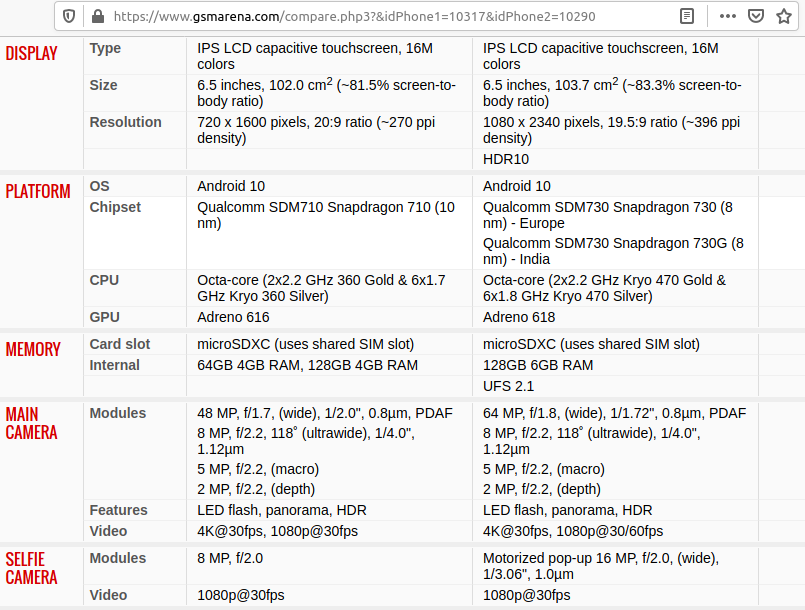Click the site security padlock icon

click(97, 16)
